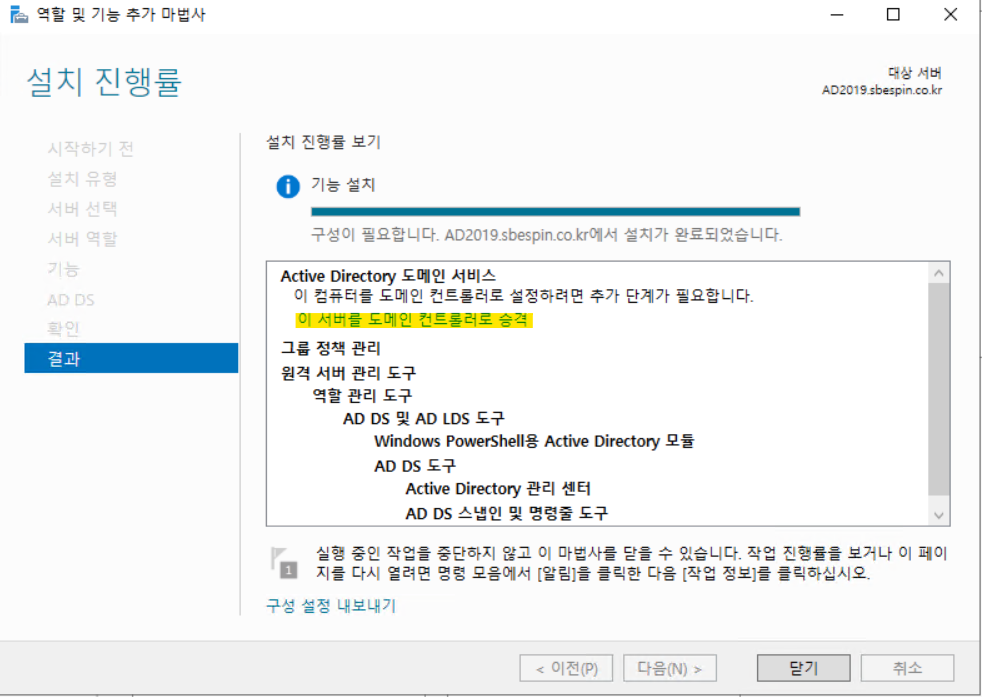
Task: Click the Active Directory 관리 센터 entry
Action: [x=498, y=488]
